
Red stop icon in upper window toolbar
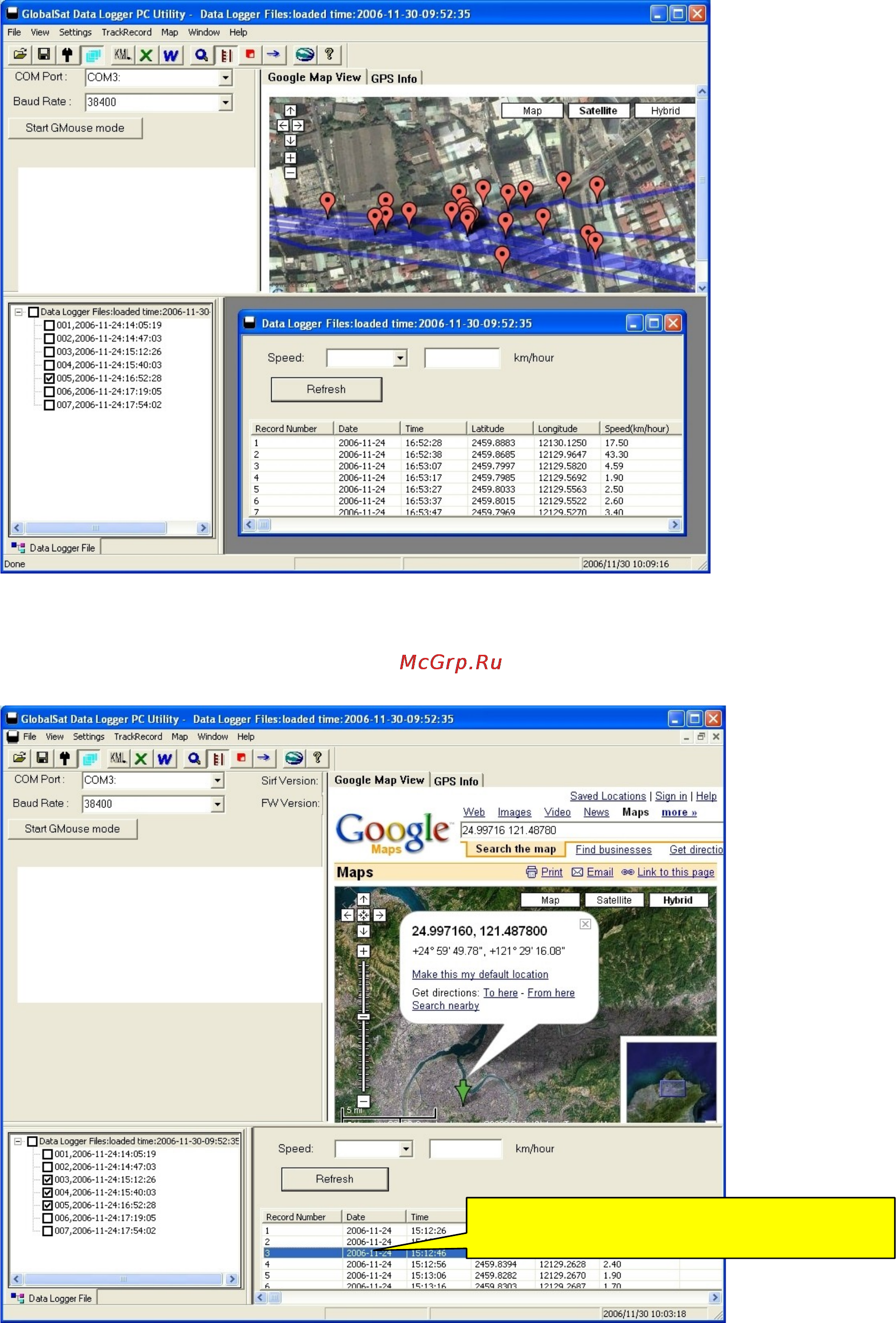tap(250, 55)
